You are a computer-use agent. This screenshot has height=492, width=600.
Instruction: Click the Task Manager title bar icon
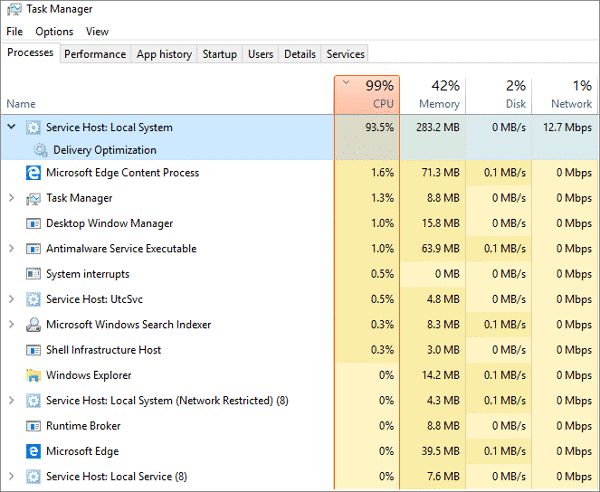(x=14, y=9)
